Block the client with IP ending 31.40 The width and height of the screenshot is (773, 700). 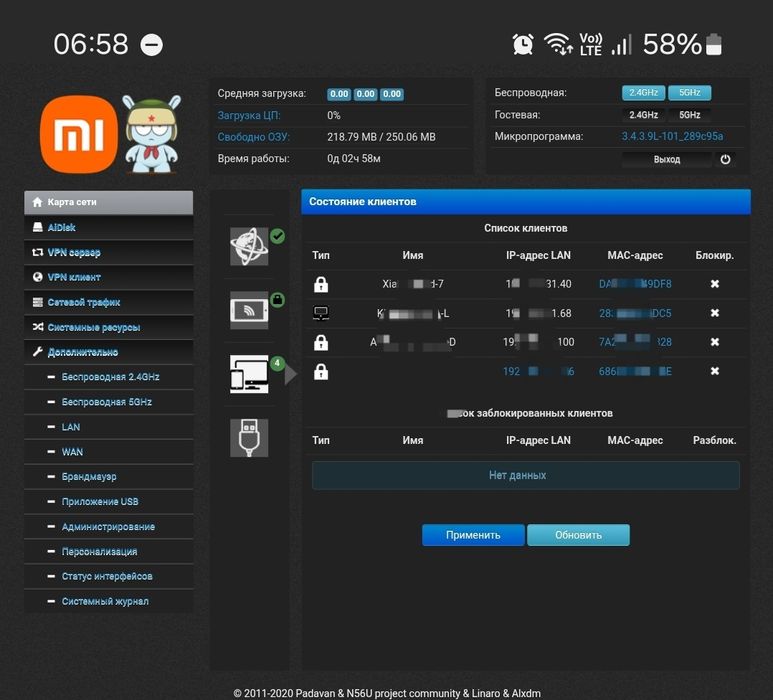pos(714,284)
